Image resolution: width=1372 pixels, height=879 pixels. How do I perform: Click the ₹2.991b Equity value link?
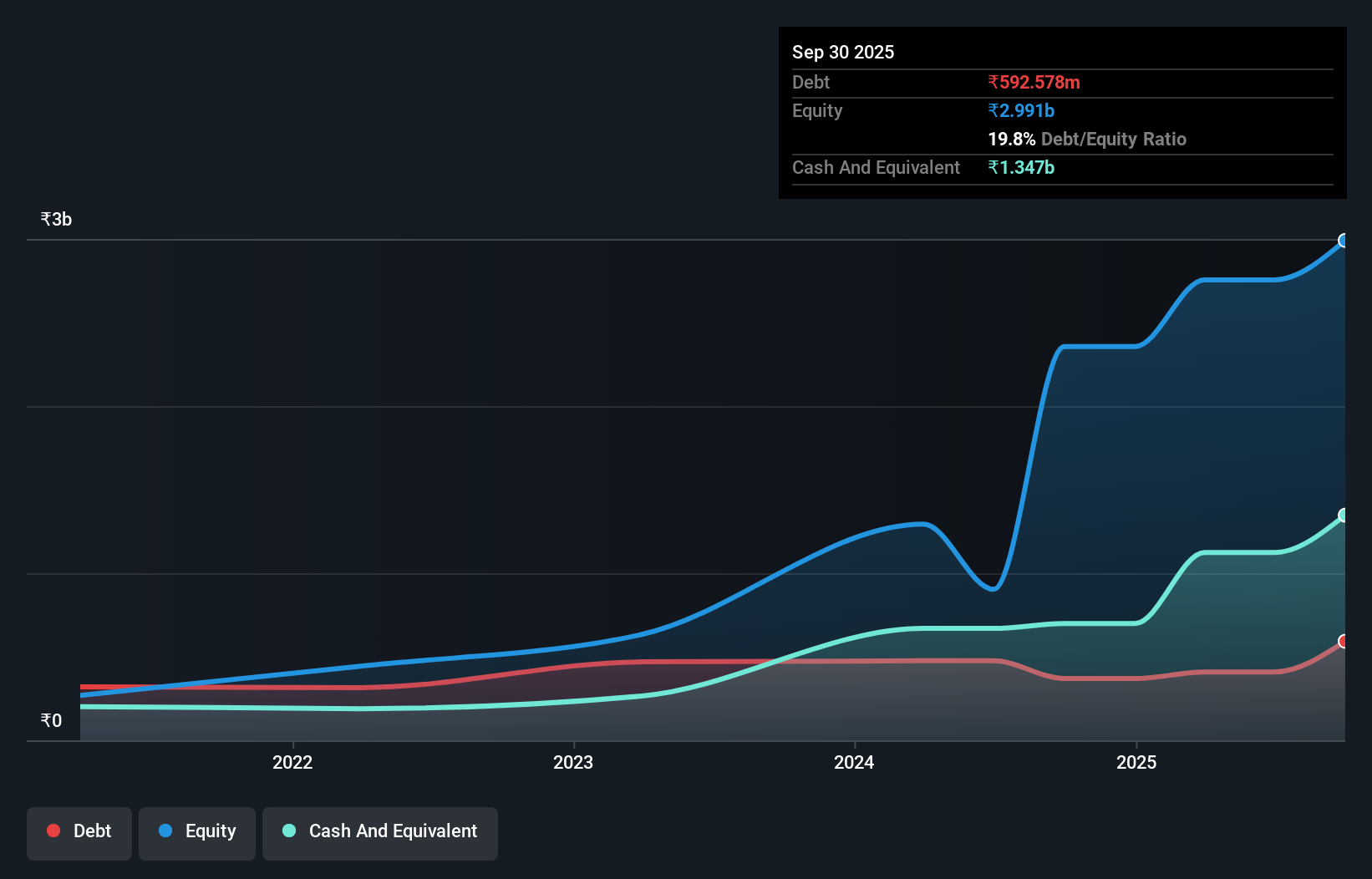[x=1020, y=110]
